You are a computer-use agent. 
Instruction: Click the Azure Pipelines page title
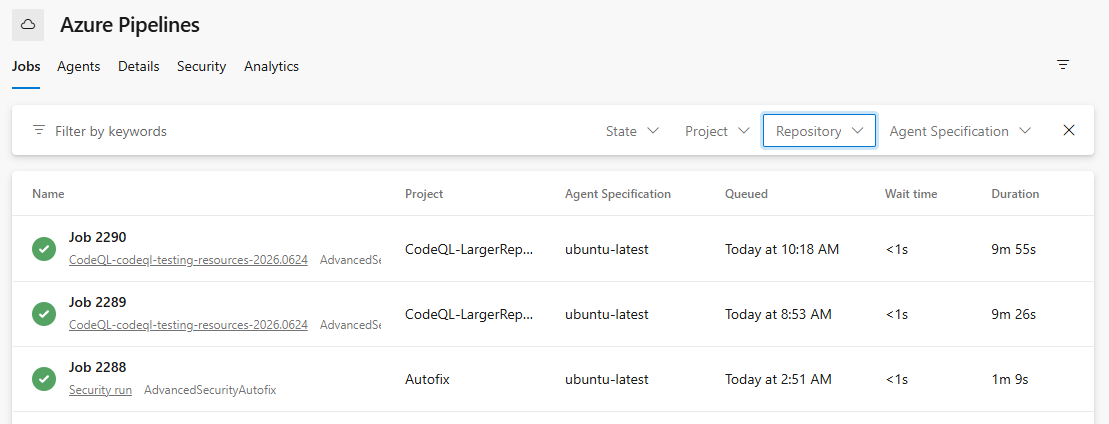[129, 25]
